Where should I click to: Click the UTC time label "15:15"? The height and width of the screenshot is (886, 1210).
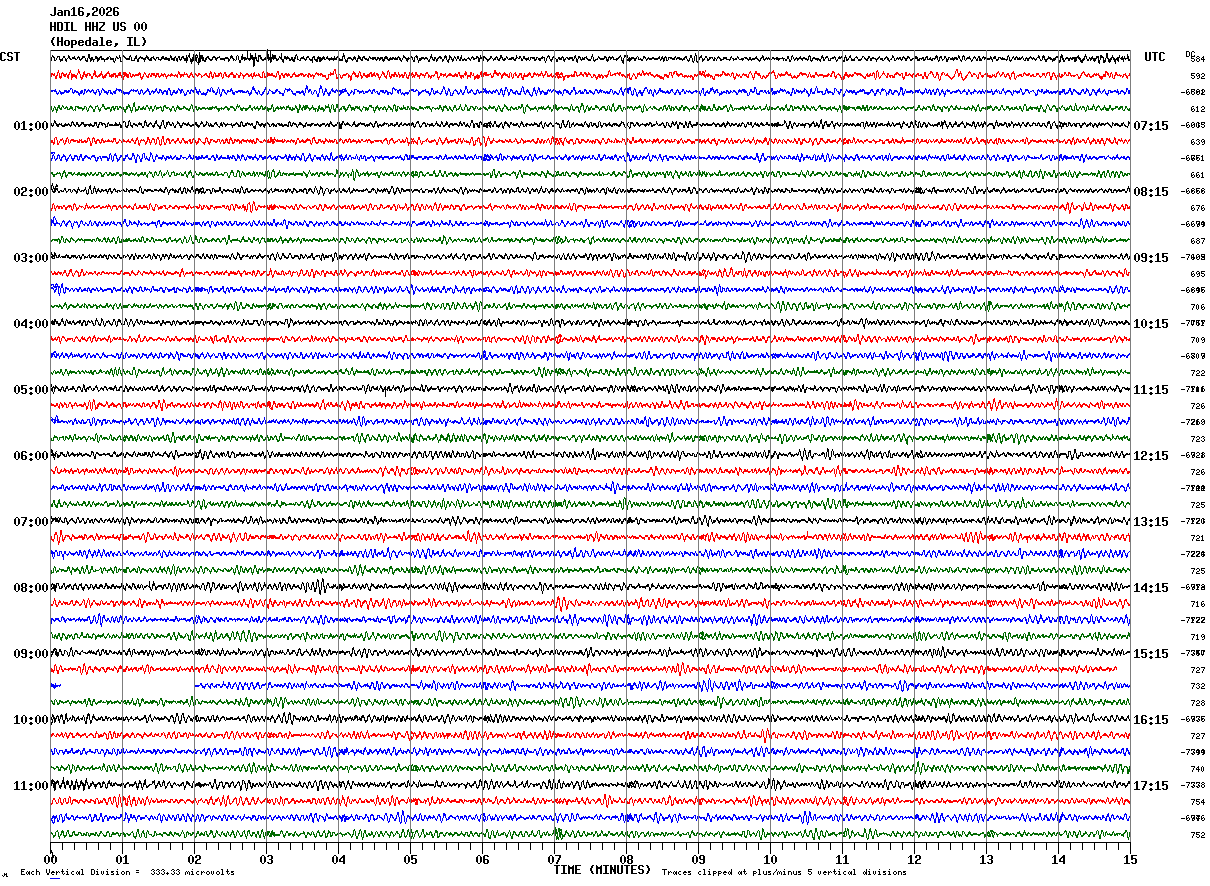point(1151,654)
